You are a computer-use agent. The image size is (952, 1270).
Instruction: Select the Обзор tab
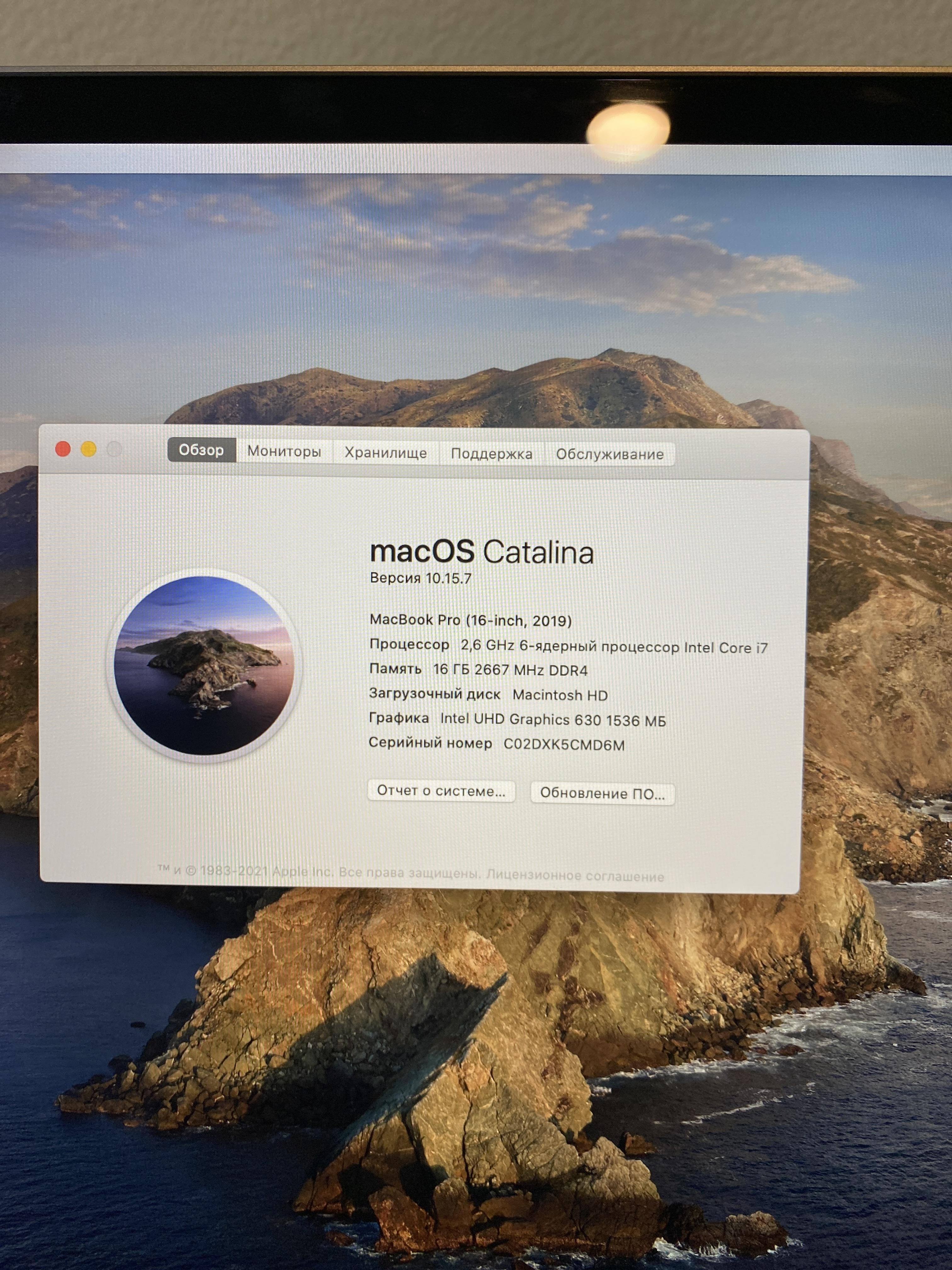click(201, 450)
